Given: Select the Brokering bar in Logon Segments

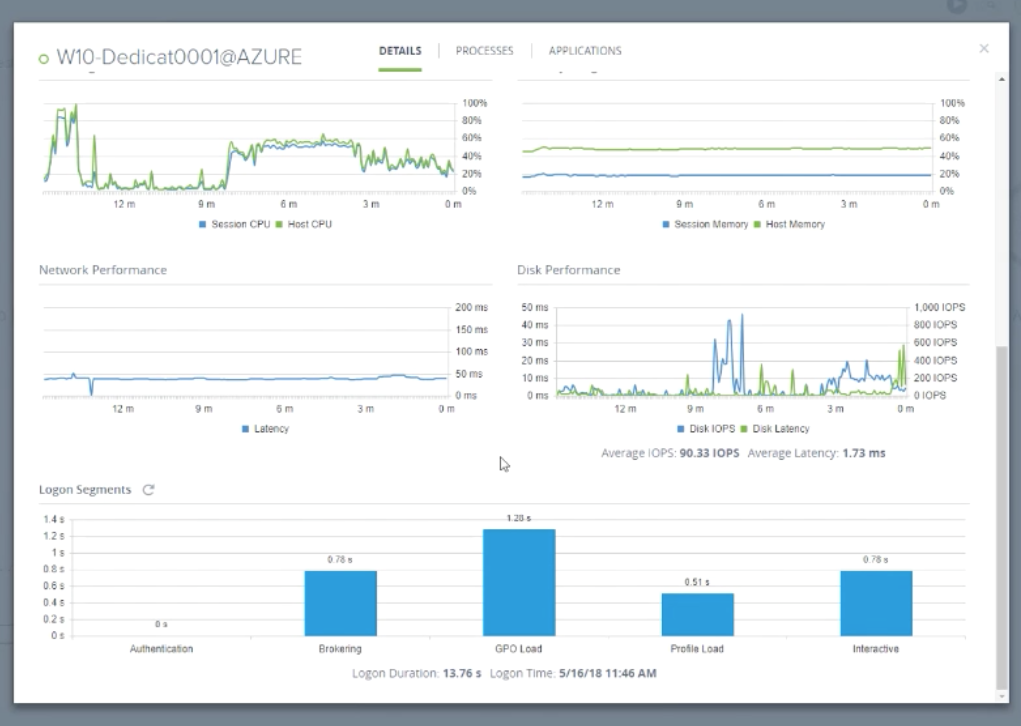Looking at the screenshot, I should [x=340, y=603].
